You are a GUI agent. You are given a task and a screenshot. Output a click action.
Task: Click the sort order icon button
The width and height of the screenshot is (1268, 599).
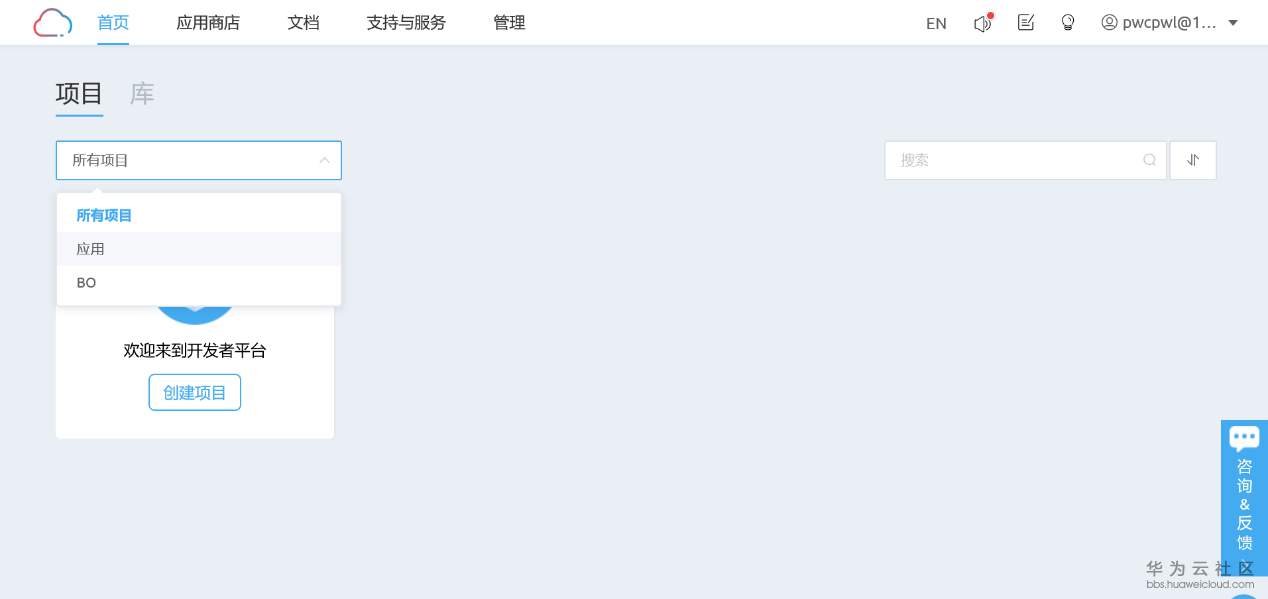click(x=1193, y=160)
